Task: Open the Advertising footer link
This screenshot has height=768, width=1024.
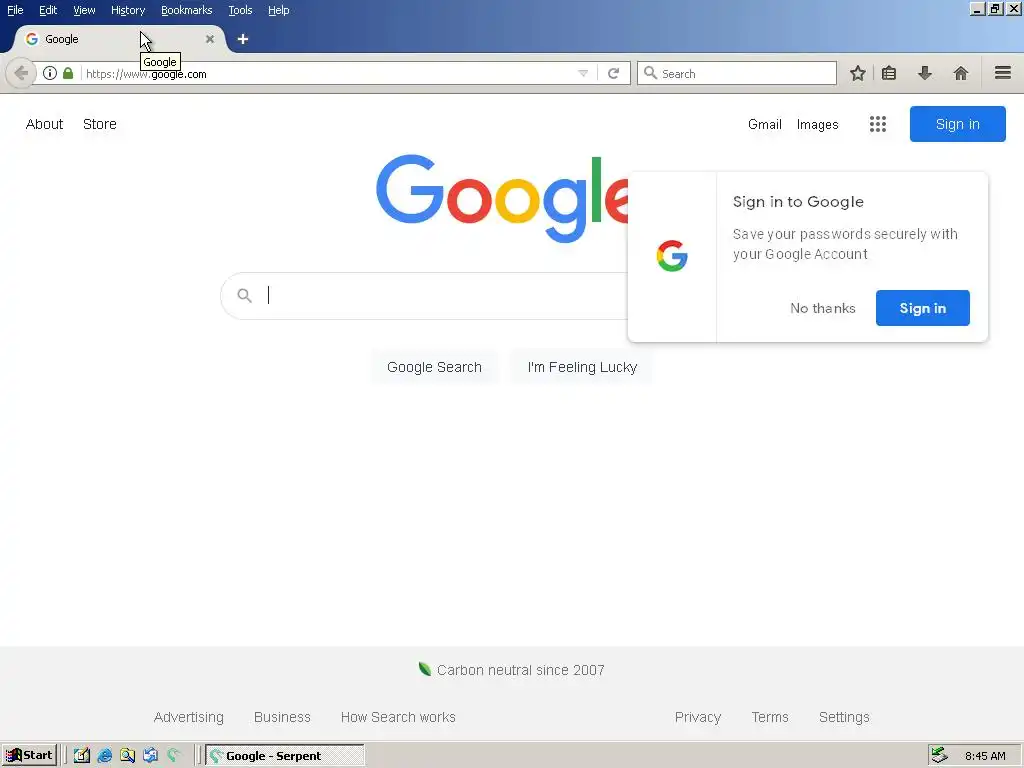Action: coord(189,717)
